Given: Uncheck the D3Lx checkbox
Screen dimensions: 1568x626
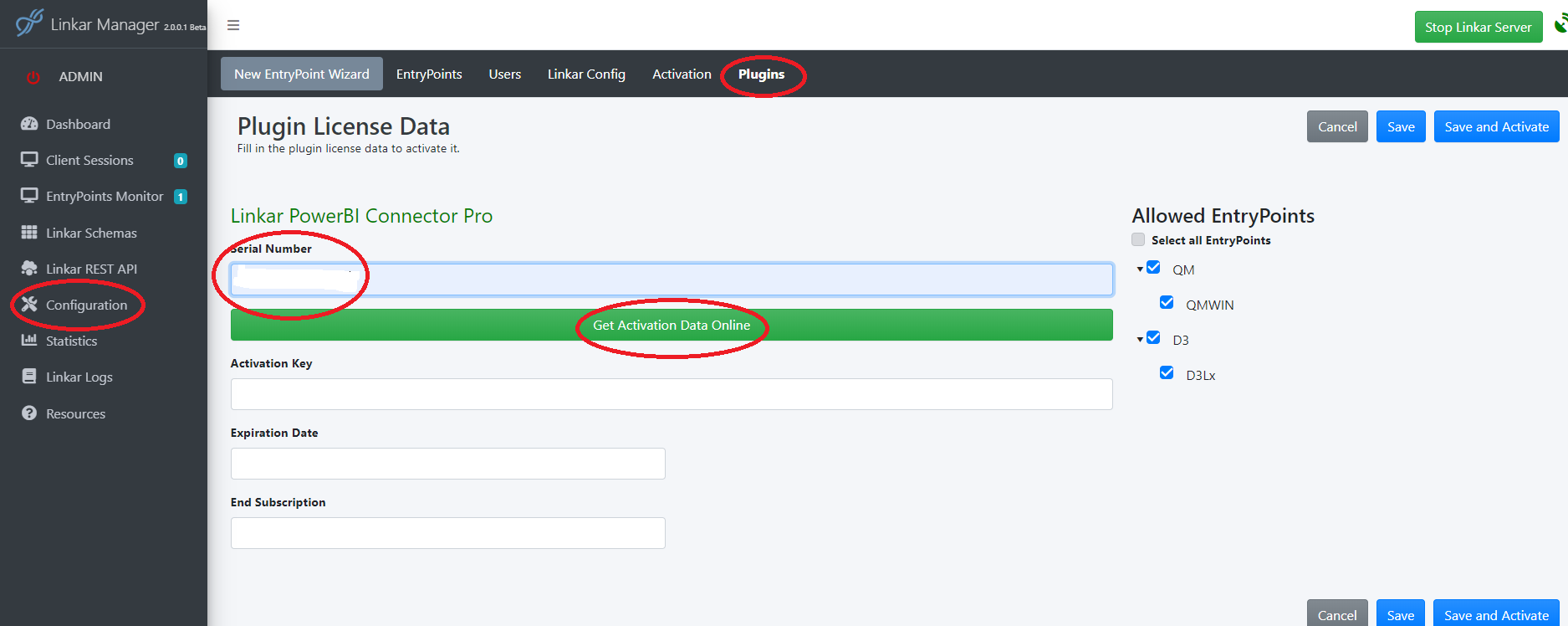Looking at the screenshot, I should pyautogui.click(x=1167, y=373).
